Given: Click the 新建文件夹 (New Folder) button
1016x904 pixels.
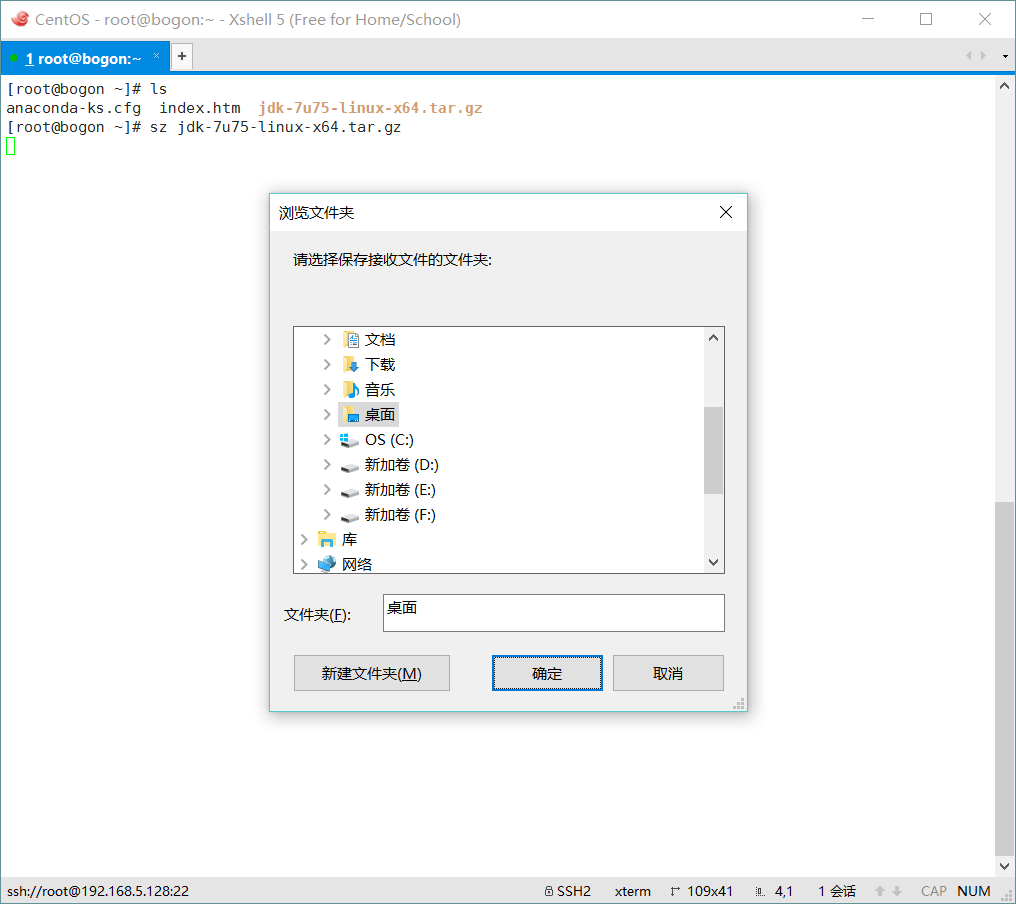Looking at the screenshot, I should point(371,672).
